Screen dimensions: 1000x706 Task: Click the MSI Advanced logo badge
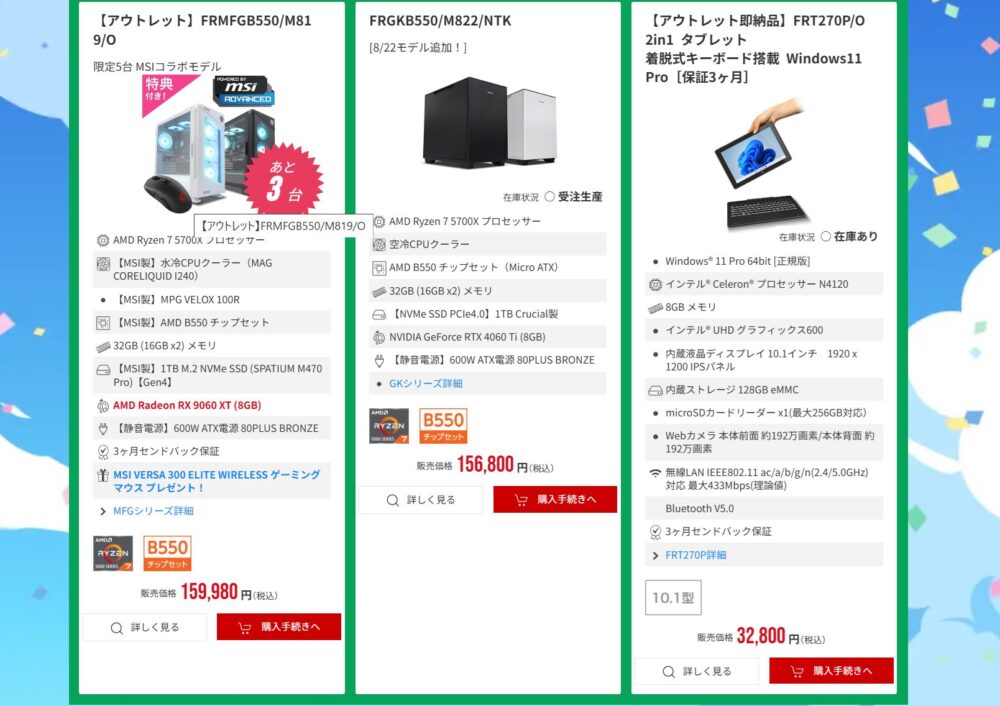[x=244, y=91]
